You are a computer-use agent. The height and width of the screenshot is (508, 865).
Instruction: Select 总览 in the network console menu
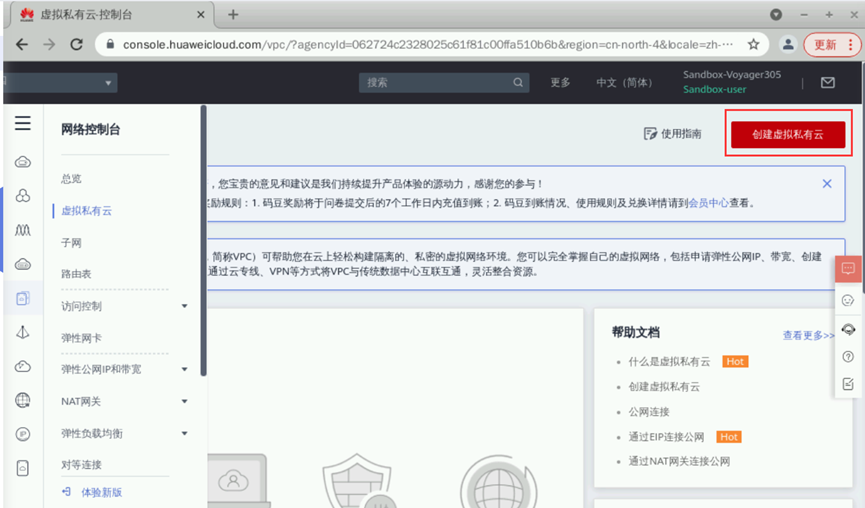[71, 179]
